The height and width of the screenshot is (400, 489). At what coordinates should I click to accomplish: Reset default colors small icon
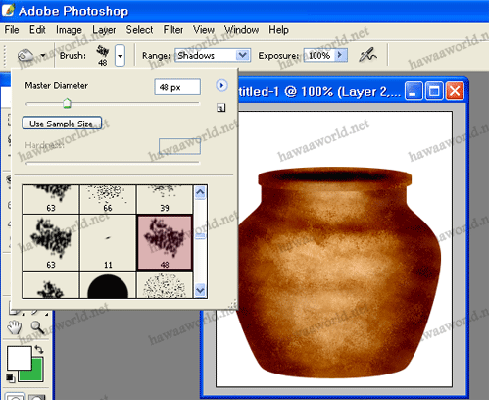(x=10, y=378)
